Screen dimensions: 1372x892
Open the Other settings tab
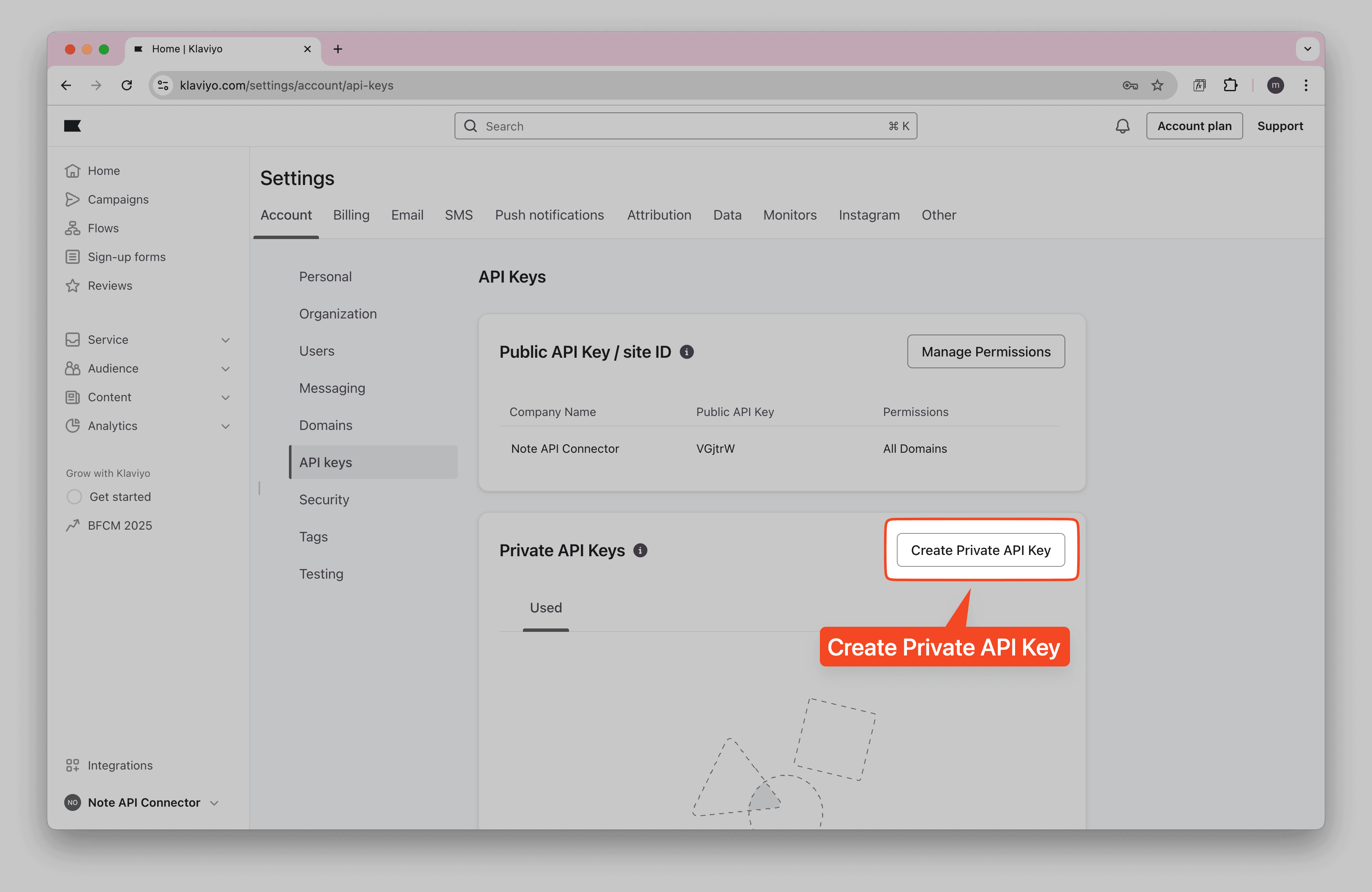pyautogui.click(x=939, y=215)
